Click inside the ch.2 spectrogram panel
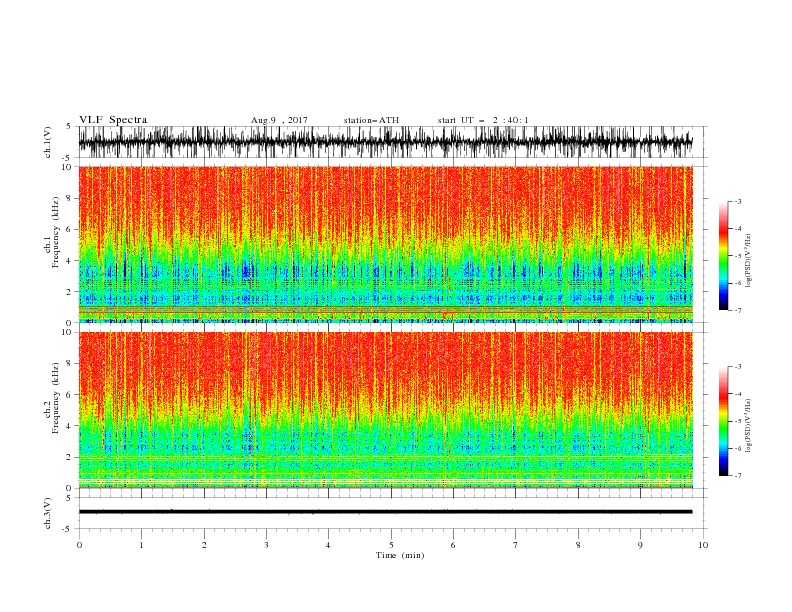The width and height of the screenshot is (792, 612). click(x=385, y=410)
